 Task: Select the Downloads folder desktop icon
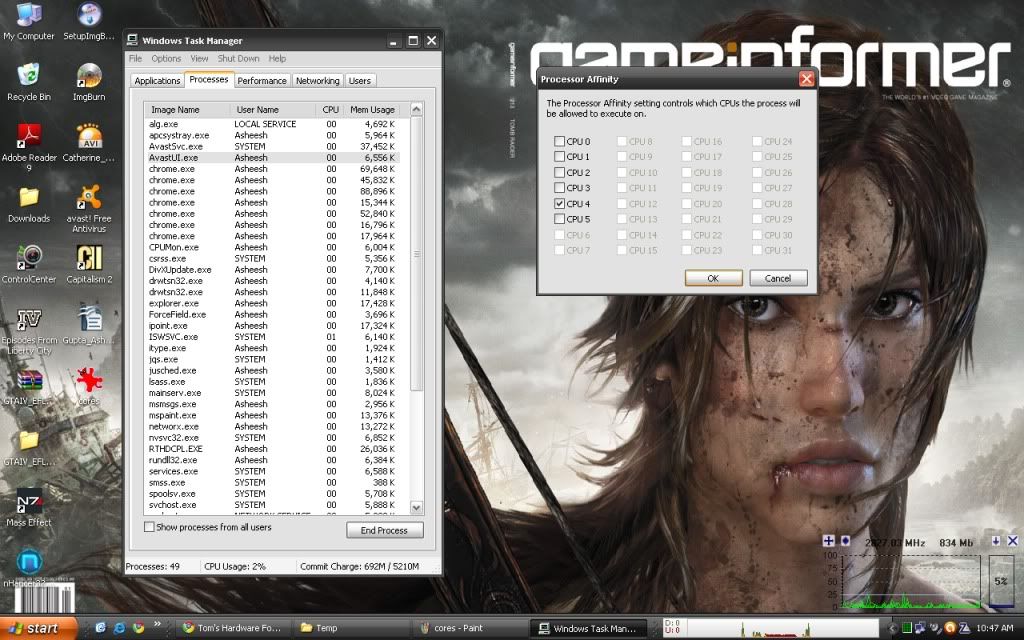(29, 204)
